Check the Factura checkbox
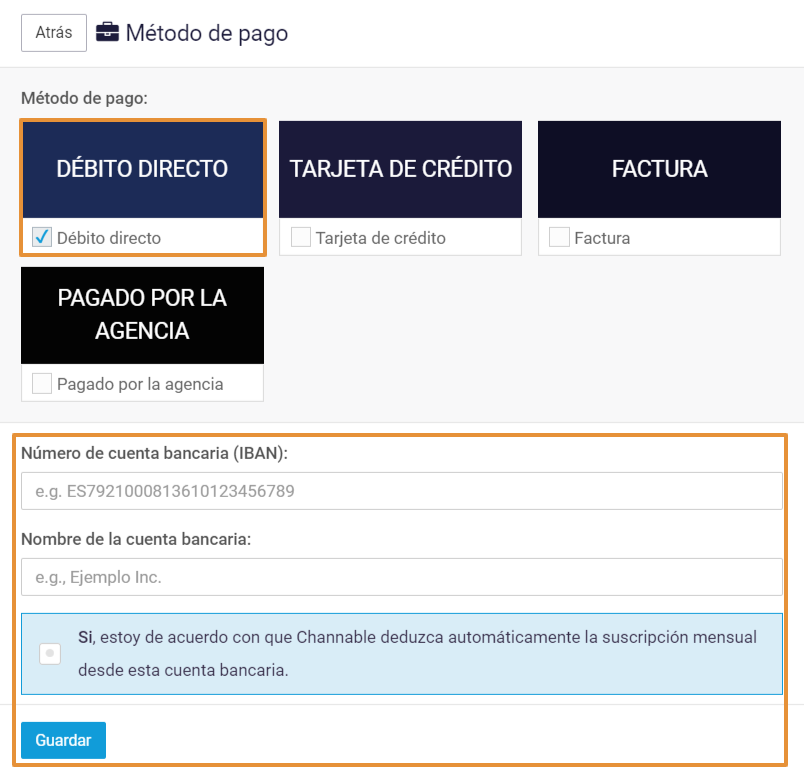The image size is (804, 774). coord(559,237)
